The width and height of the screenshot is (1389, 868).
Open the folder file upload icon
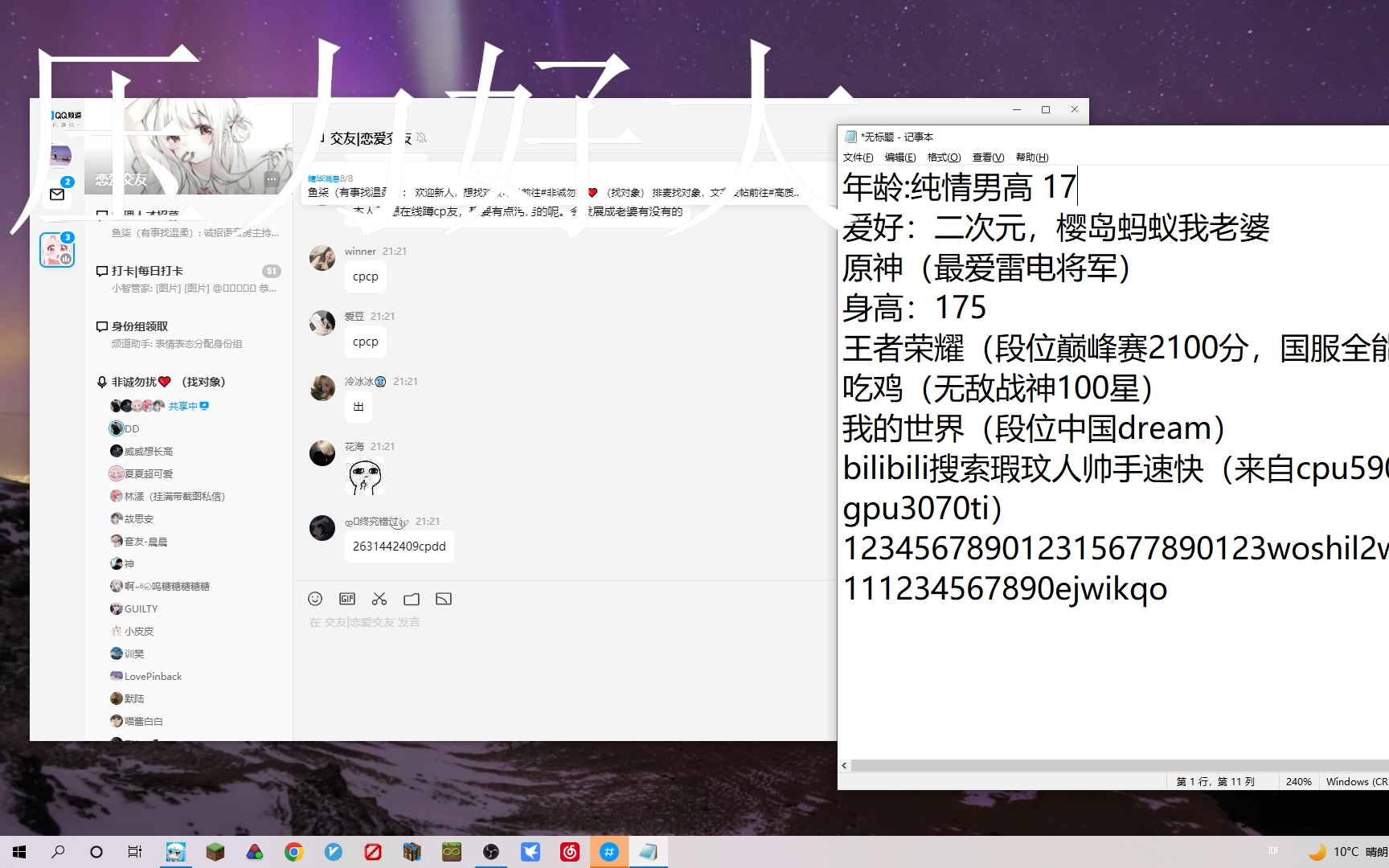coord(412,599)
